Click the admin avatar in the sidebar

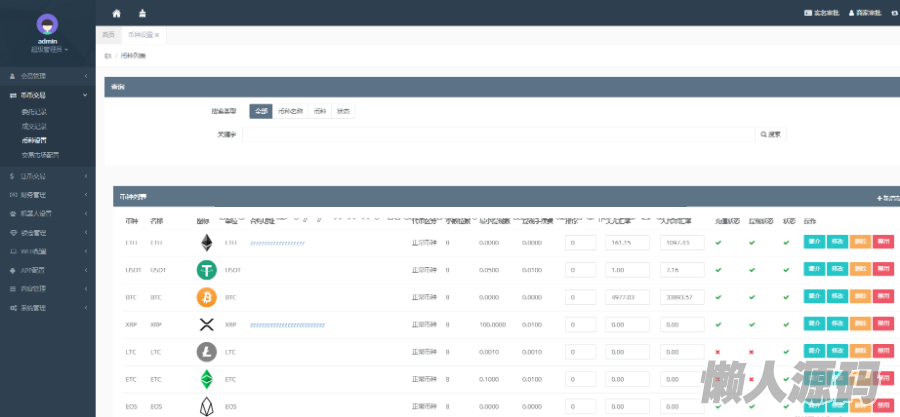pos(47,24)
